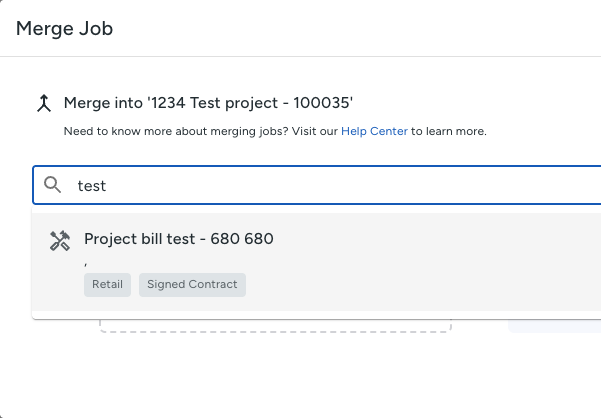Click the Signed Contract tag
This screenshot has height=418, width=601.
[x=192, y=285]
